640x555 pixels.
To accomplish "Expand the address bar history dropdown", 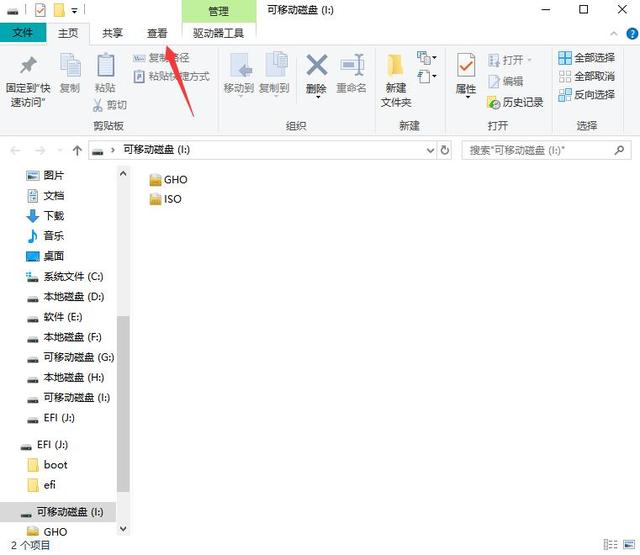I will (x=429, y=150).
